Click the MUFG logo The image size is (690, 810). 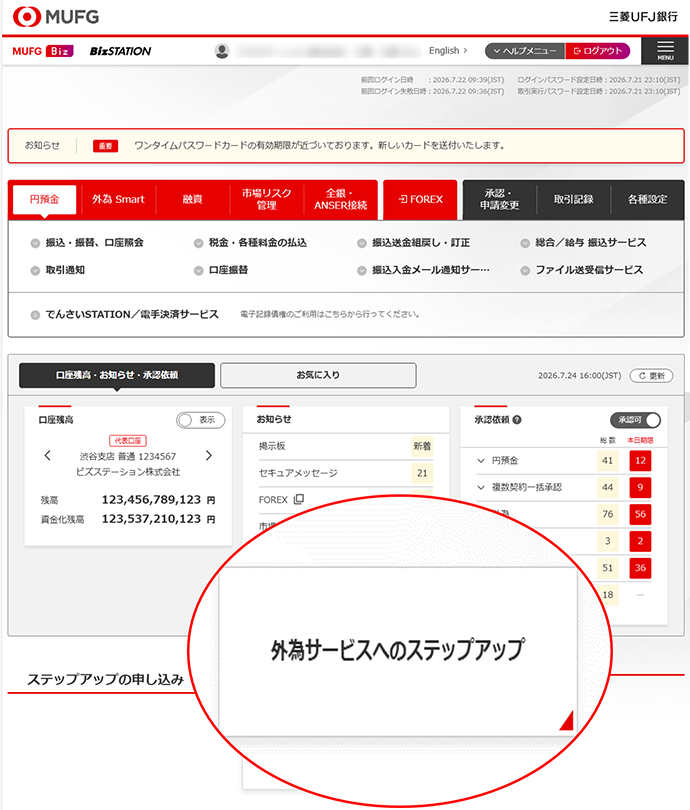point(56,17)
